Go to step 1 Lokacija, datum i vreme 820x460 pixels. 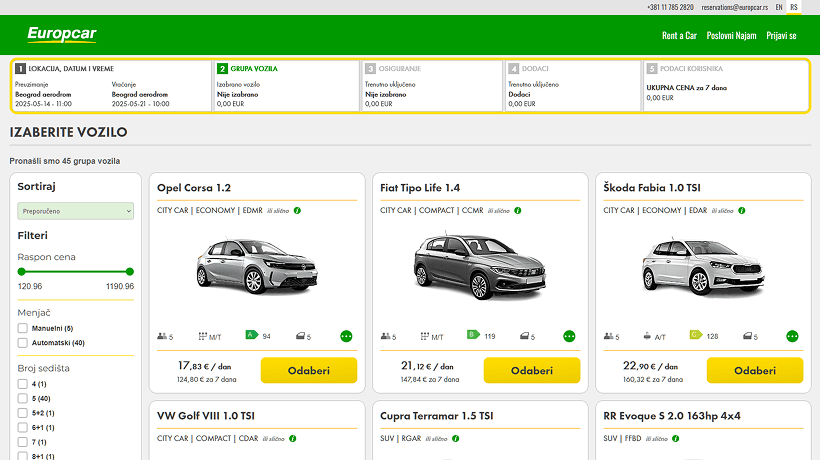(111, 86)
